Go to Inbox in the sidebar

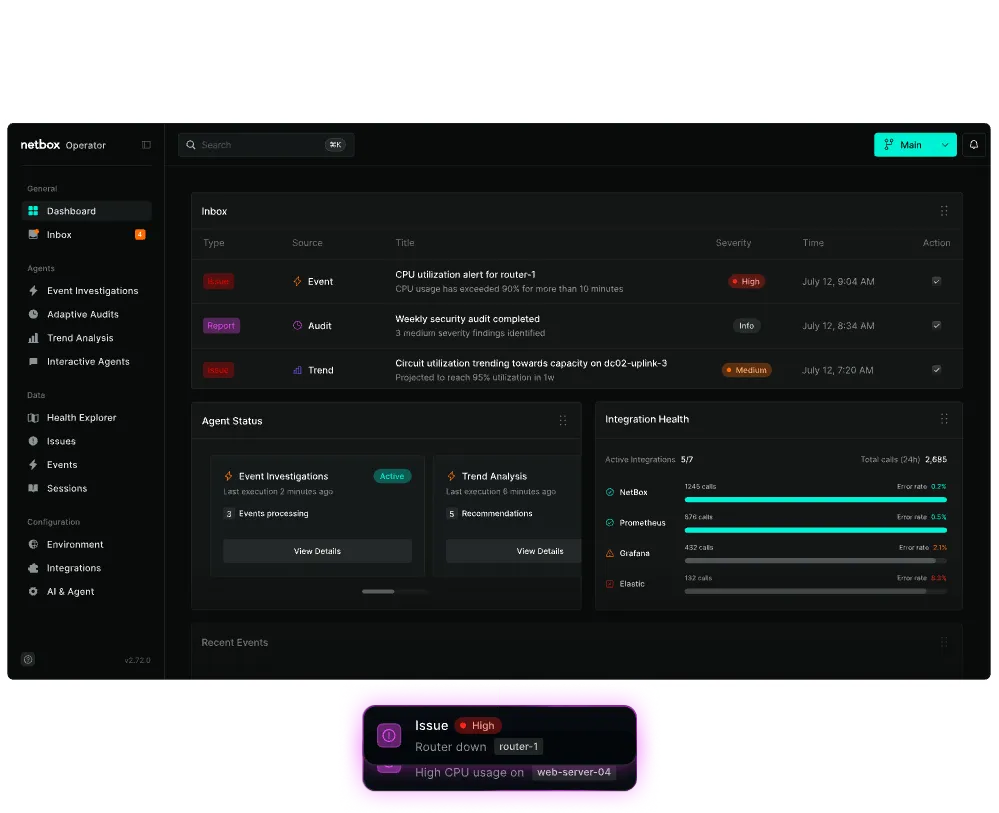click(x=87, y=234)
